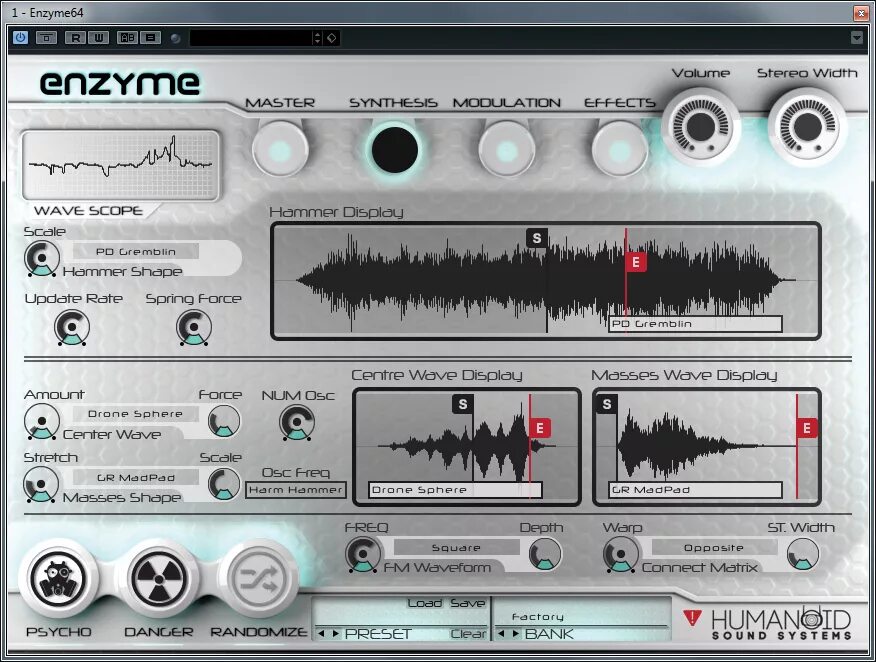Click the host activity indicator dot
Image resolution: width=876 pixels, height=662 pixels.
[175, 38]
